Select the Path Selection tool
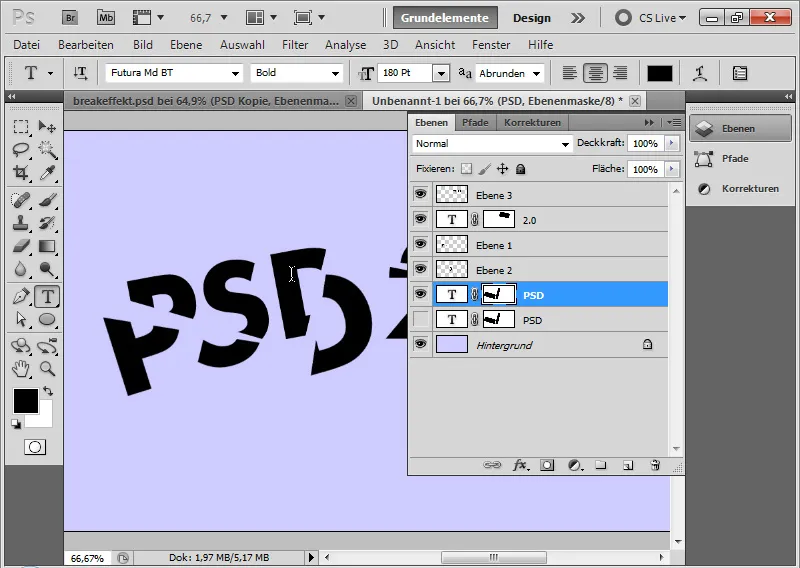Screen dimensions: 800x568 pos(20,319)
